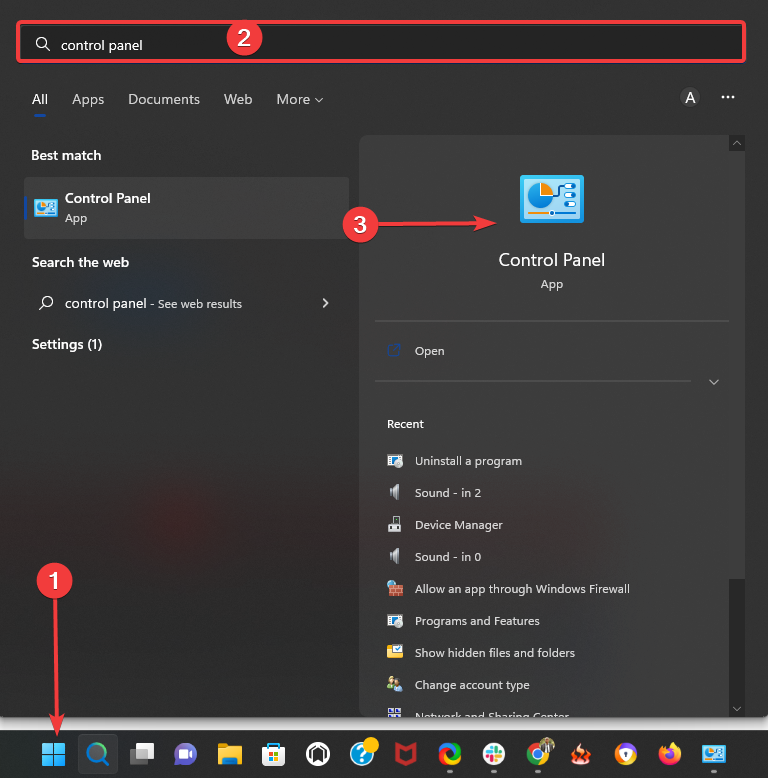
Task: Expand the web results arrow for control panel
Action: click(x=325, y=303)
